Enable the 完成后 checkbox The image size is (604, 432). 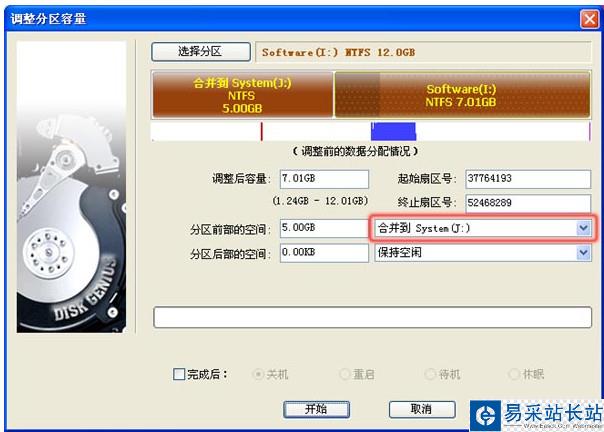coord(179,374)
